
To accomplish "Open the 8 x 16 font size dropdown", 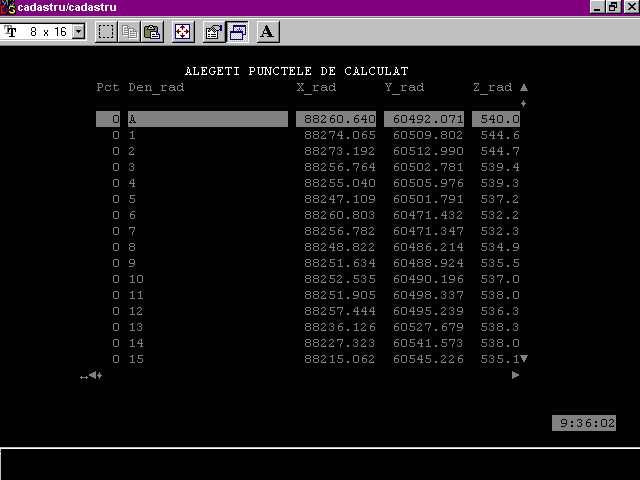I will click(79, 32).
